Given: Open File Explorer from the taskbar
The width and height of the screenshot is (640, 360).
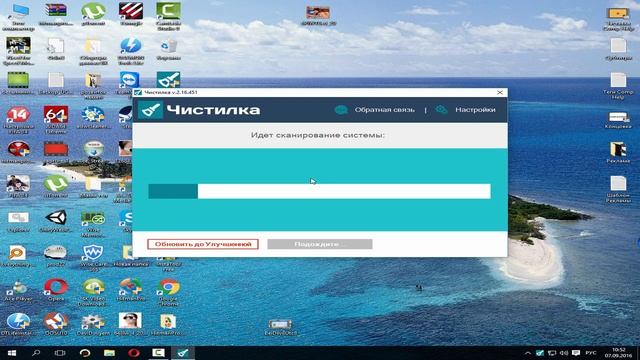Looking at the screenshot, I should (x=109, y=353).
